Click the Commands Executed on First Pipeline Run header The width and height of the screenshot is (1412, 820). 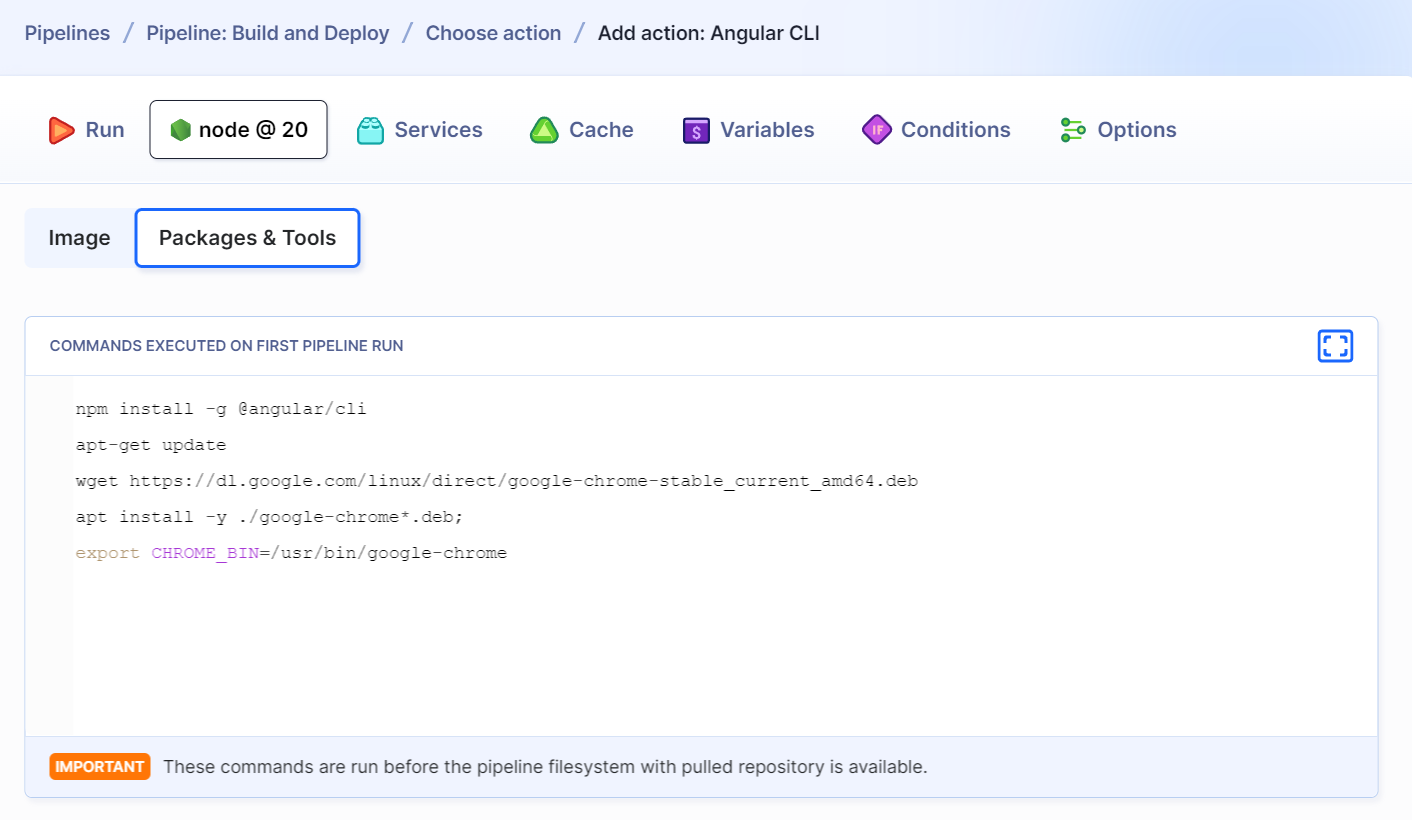tap(227, 346)
